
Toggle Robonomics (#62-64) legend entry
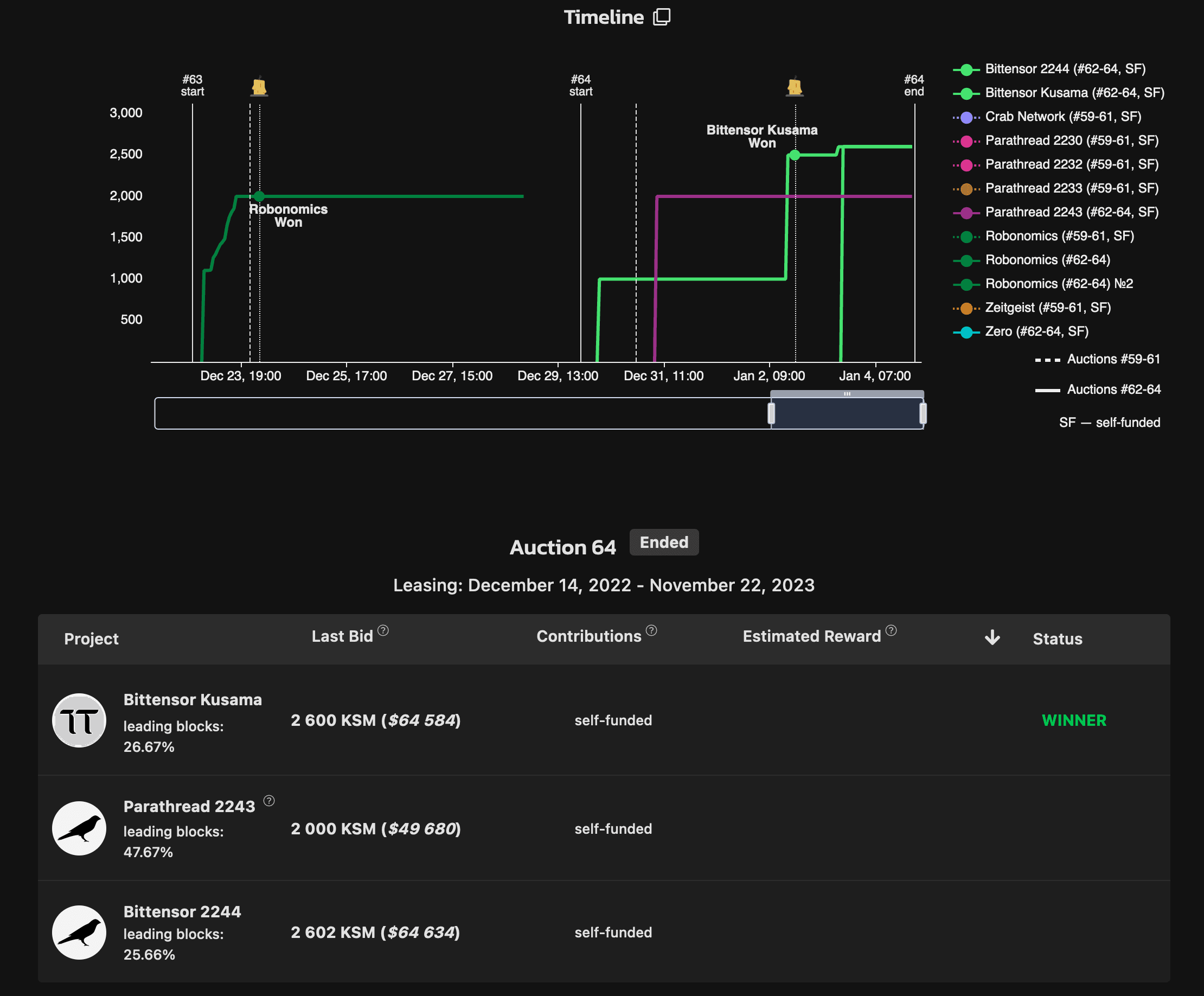click(1032, 260)
